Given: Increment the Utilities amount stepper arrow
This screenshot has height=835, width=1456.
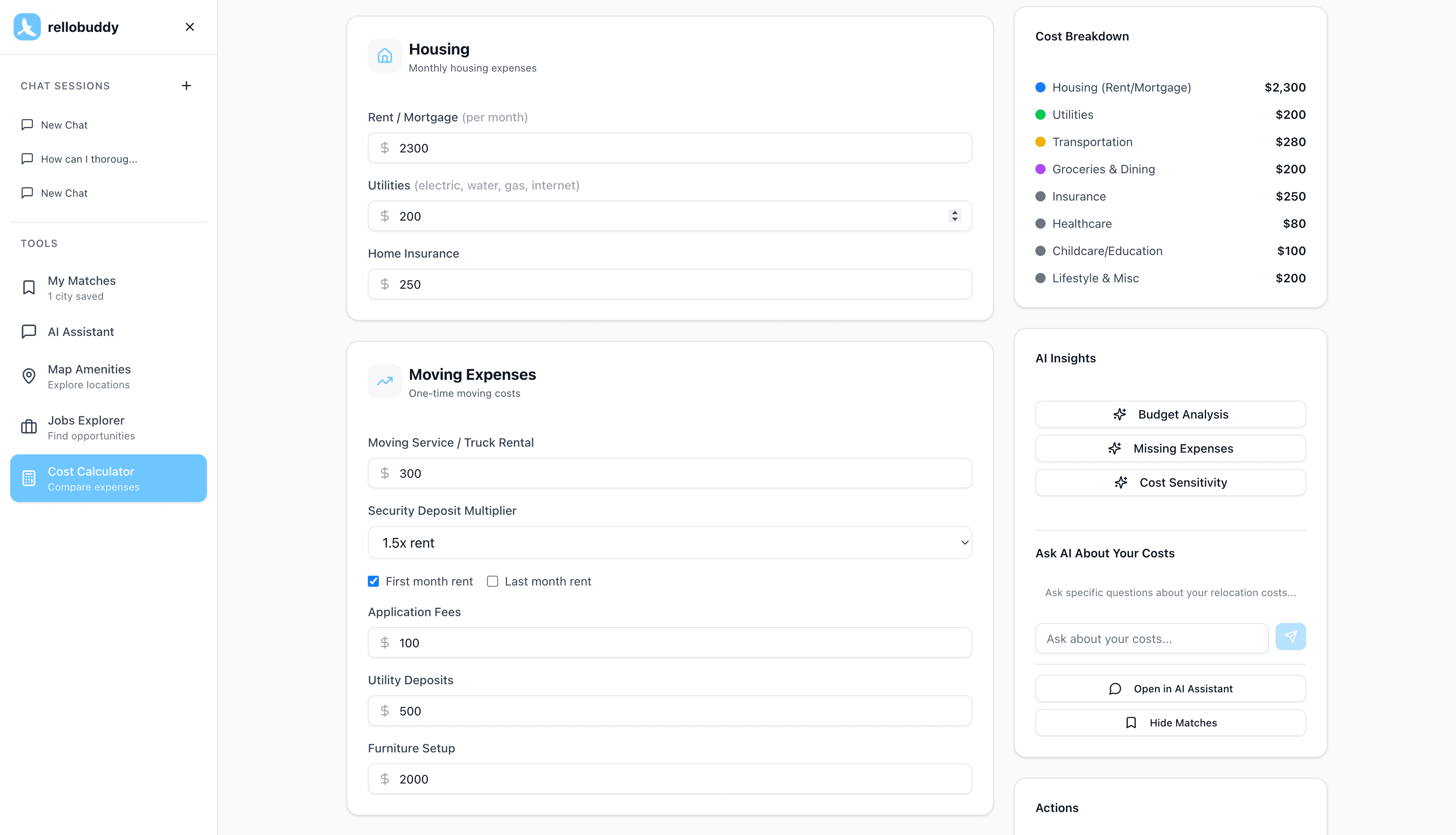Looking at the screenshot, I should pos(954,212).
